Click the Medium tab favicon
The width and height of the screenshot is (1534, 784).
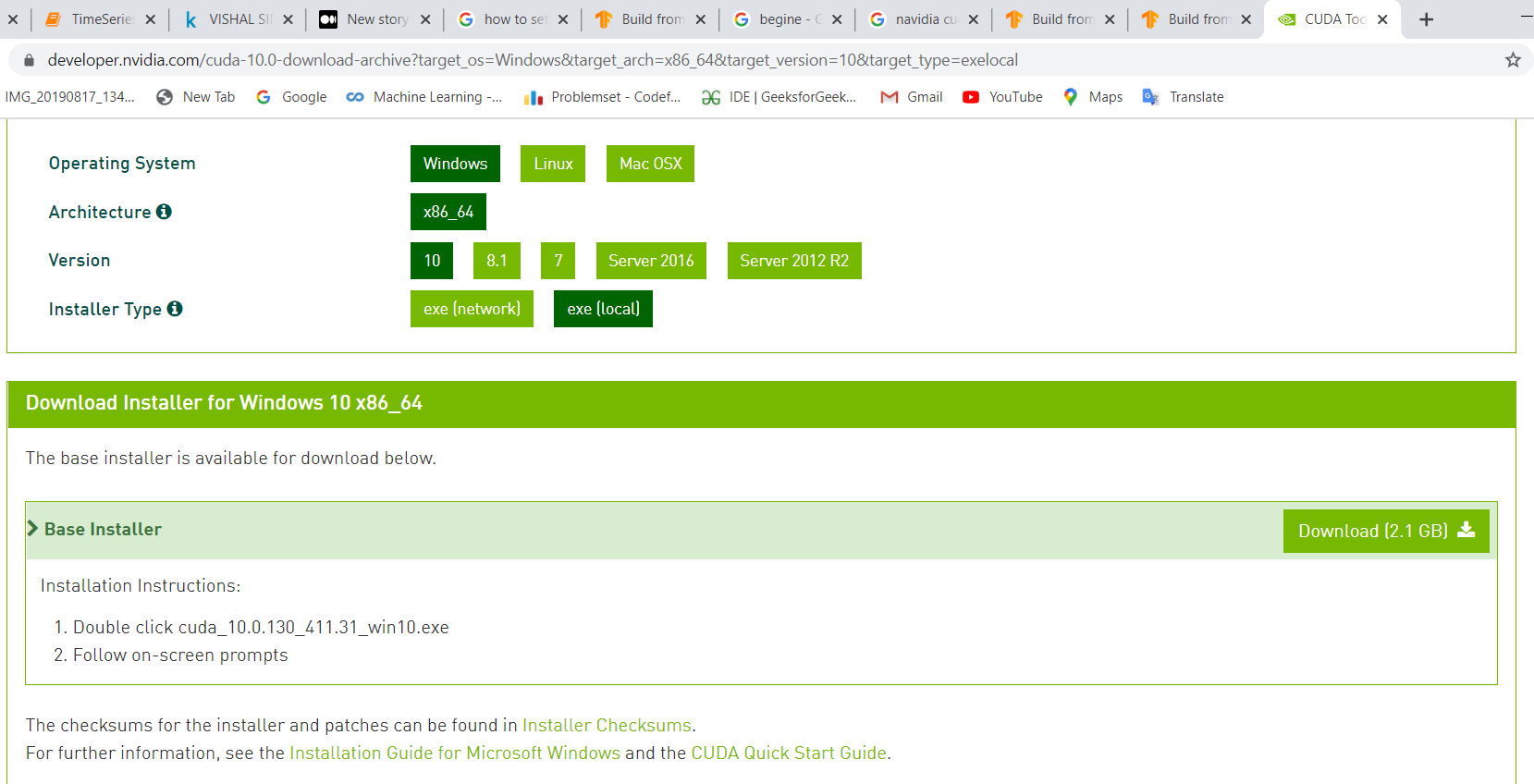click(x=328, y=19)
